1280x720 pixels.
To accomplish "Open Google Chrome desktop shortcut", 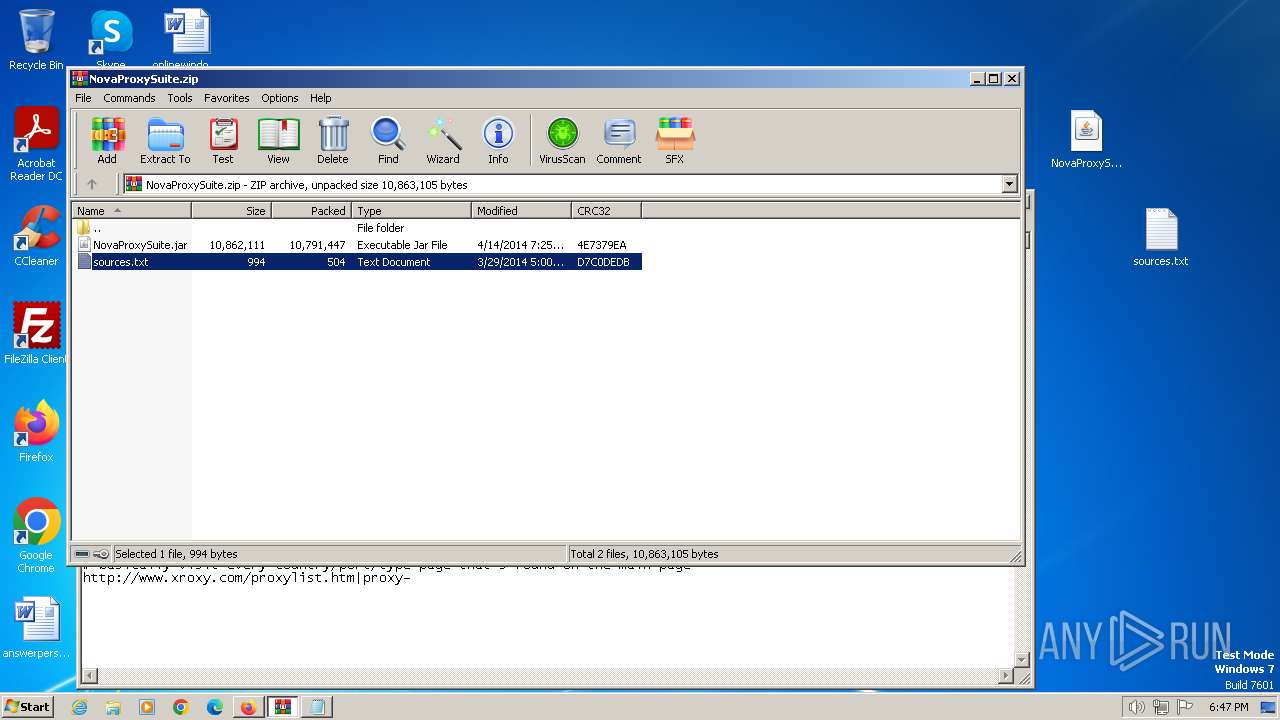I will [x=36, y=536].
